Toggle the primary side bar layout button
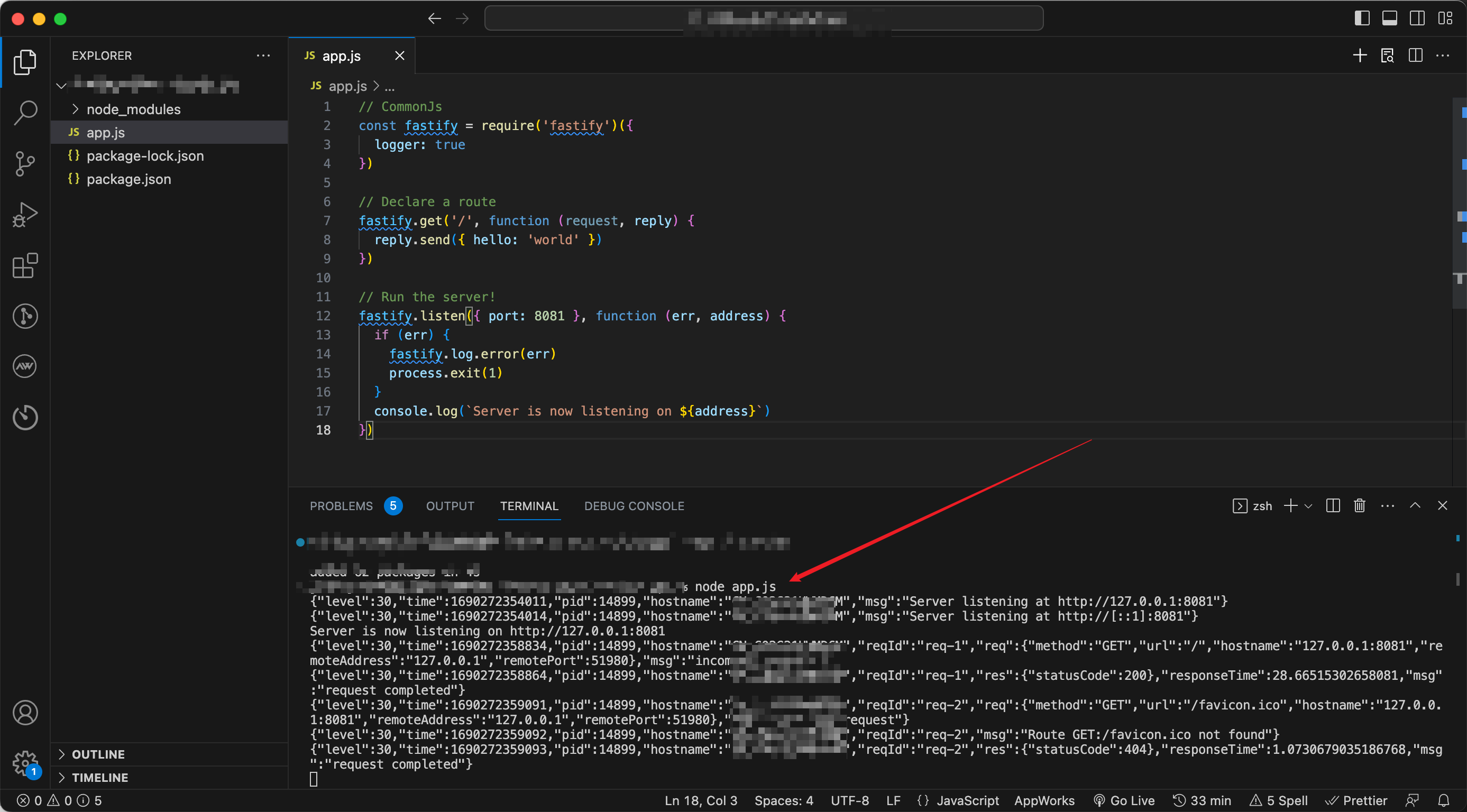 click(1362, 18)
